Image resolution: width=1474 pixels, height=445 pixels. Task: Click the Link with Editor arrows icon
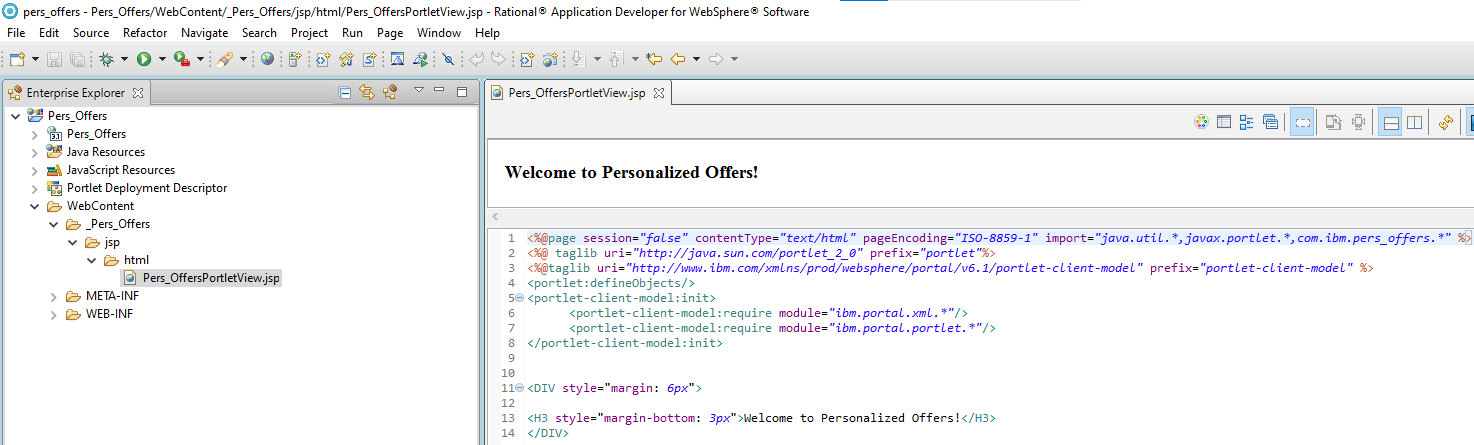tap(367, 93)
